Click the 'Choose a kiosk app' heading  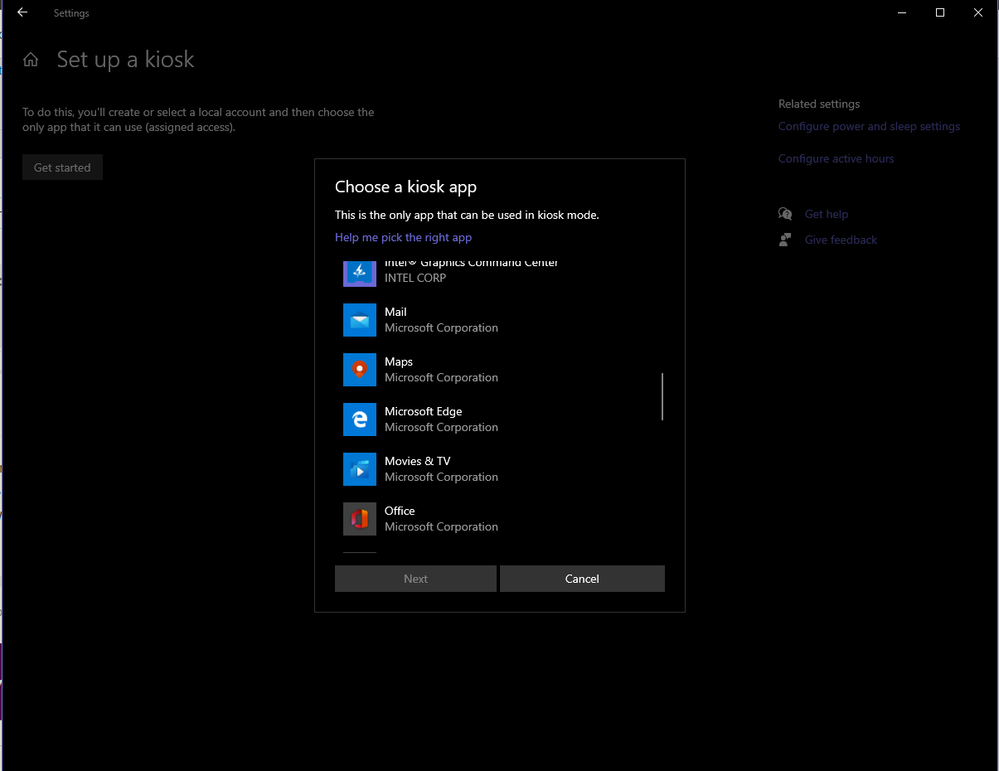click(x=406, y=187)
